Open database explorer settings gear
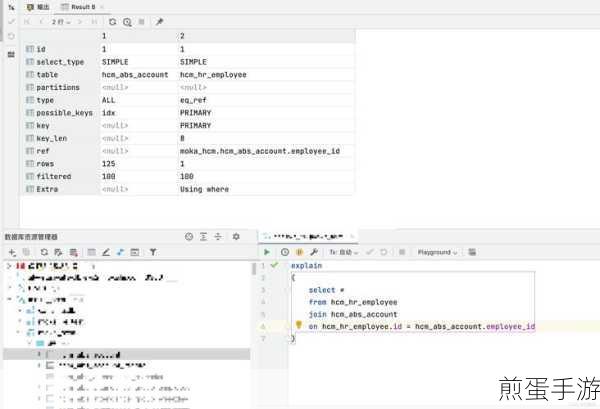 [x=236, y=236]
